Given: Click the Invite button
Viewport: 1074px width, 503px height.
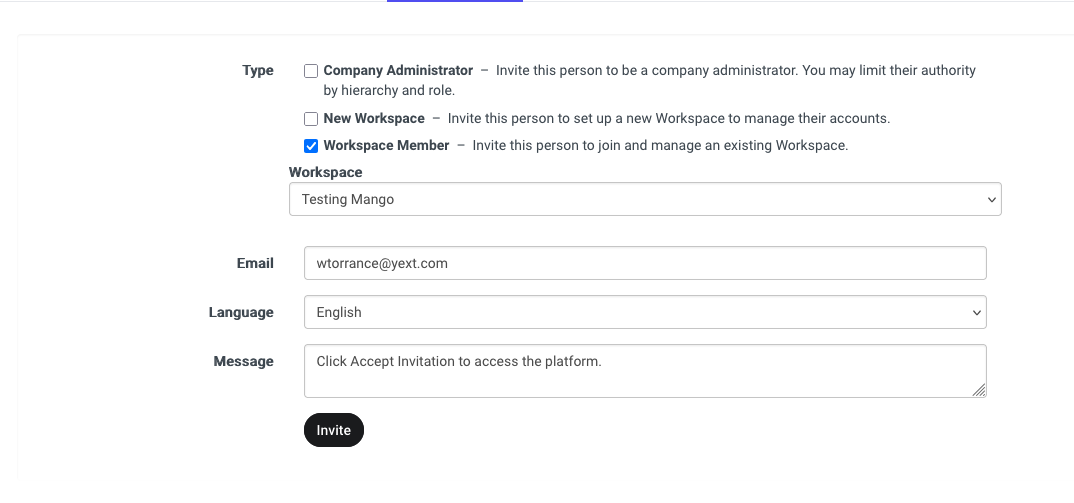Looking at the screenshot, I should click(x=334, y=430).
